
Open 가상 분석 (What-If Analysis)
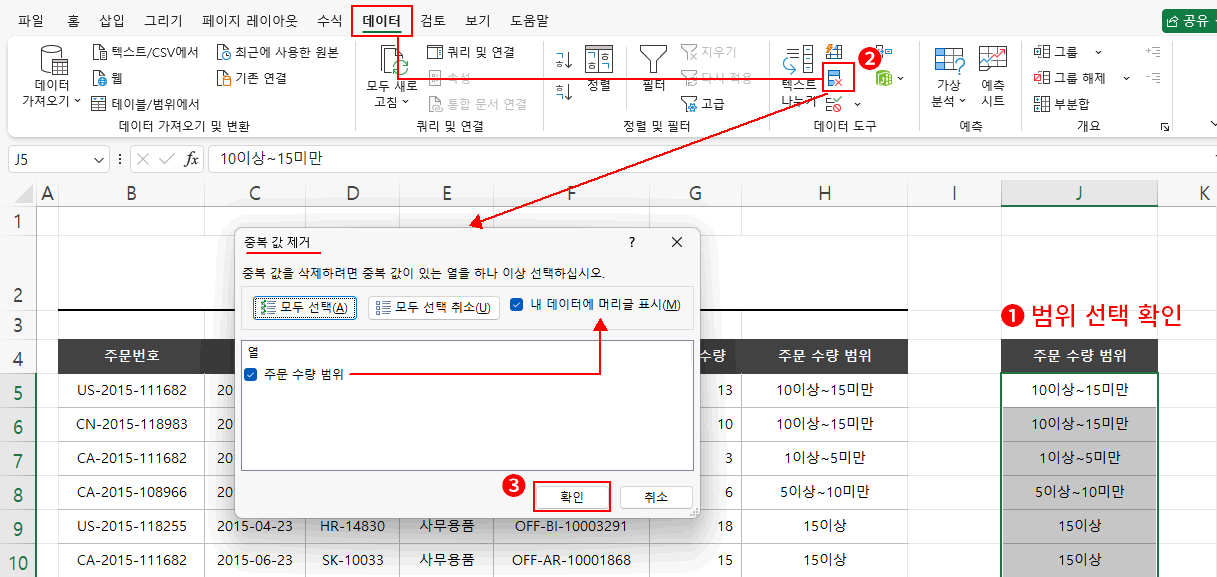pos(949,77)
